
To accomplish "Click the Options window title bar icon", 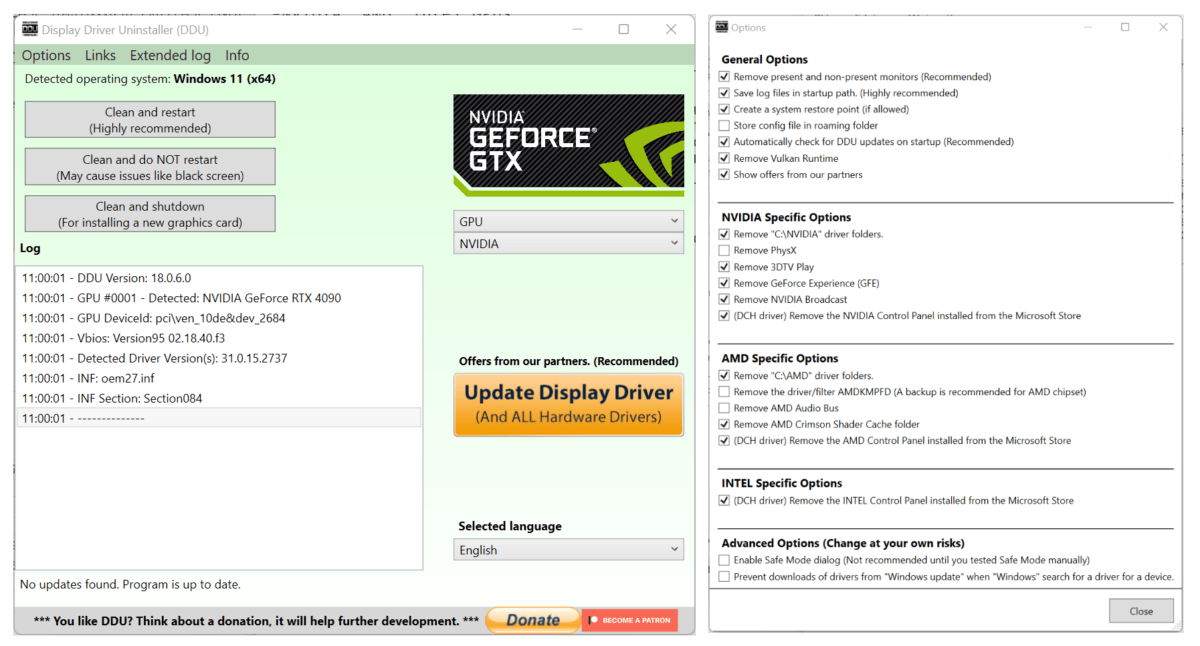I will point(722,27).
